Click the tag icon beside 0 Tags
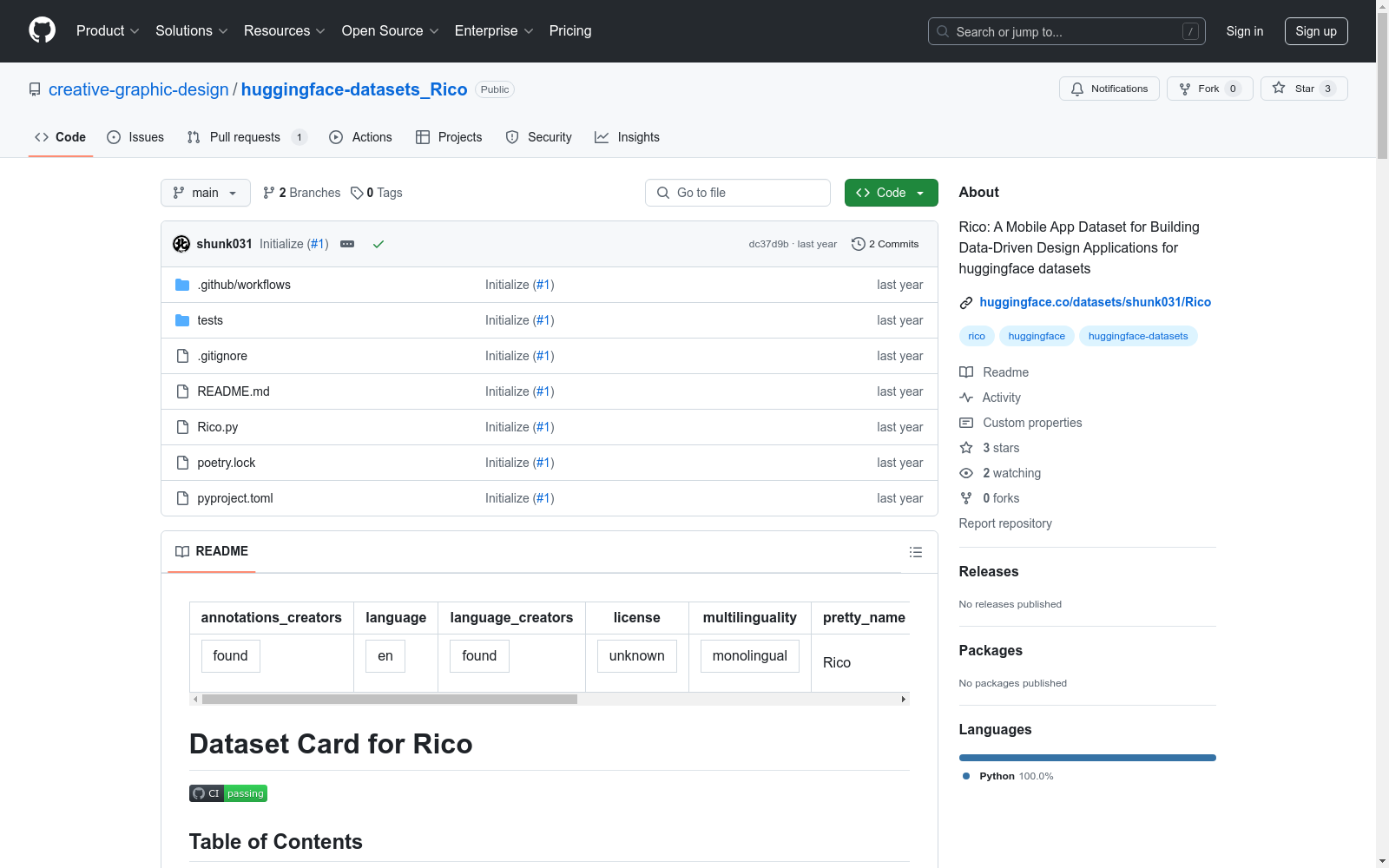Screen dimensions: 1389x868 (x=357, y=193)
